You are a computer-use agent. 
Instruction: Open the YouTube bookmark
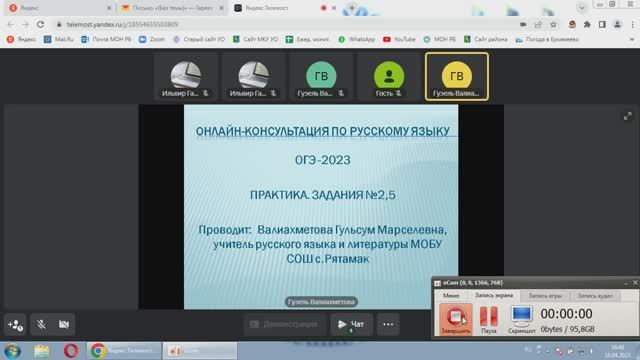(x=399, y=39)
